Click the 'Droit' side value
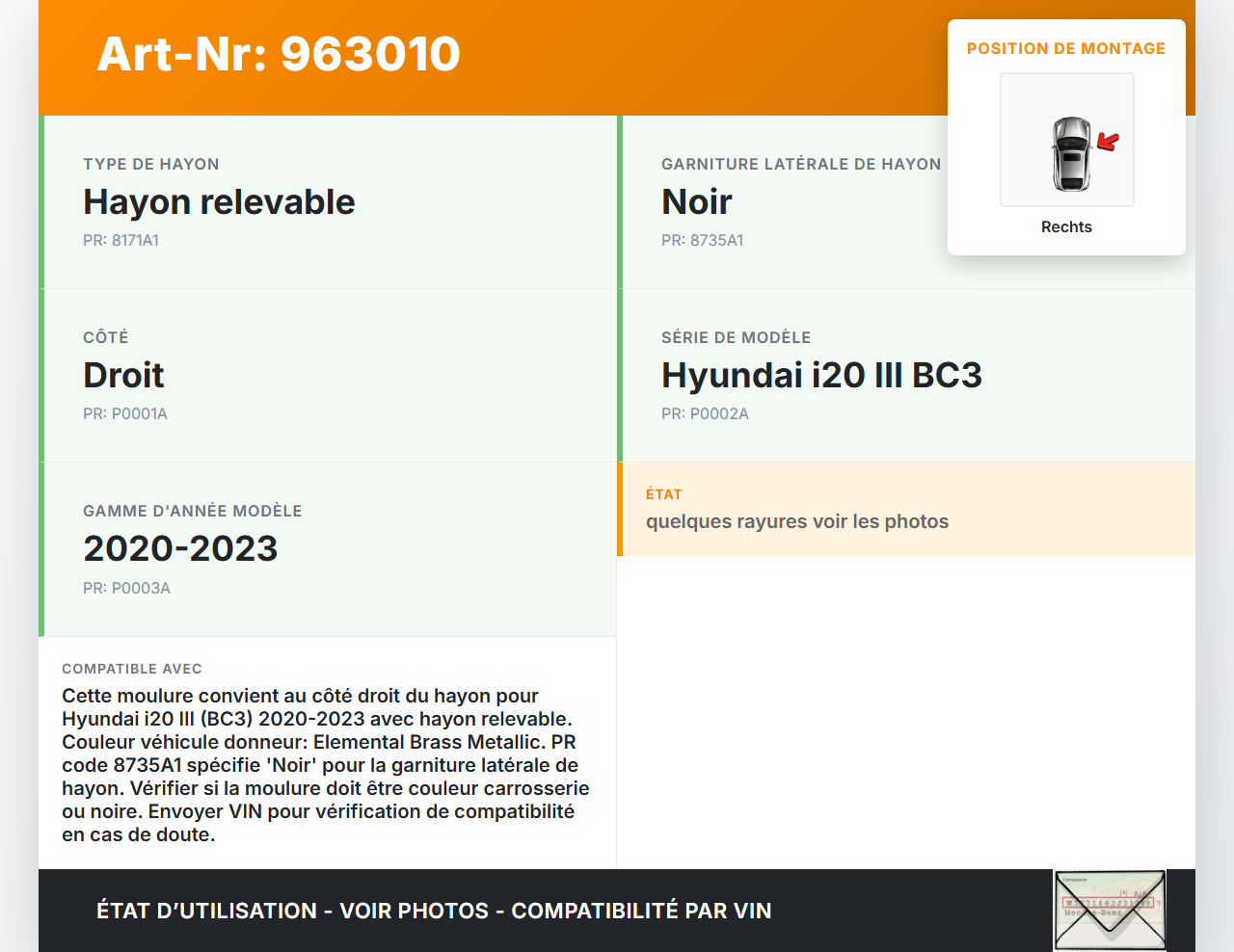Screen dimensions: 1234x952 coord(123,376)
